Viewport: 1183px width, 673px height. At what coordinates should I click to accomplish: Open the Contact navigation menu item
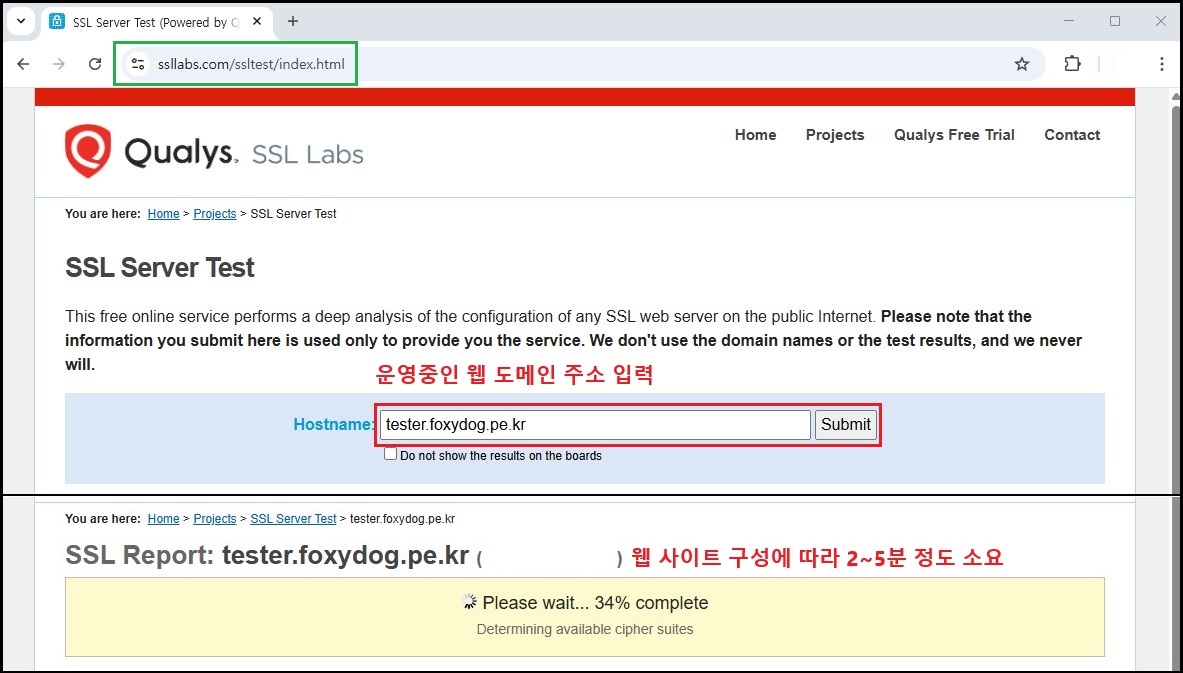coord(1072,135)
